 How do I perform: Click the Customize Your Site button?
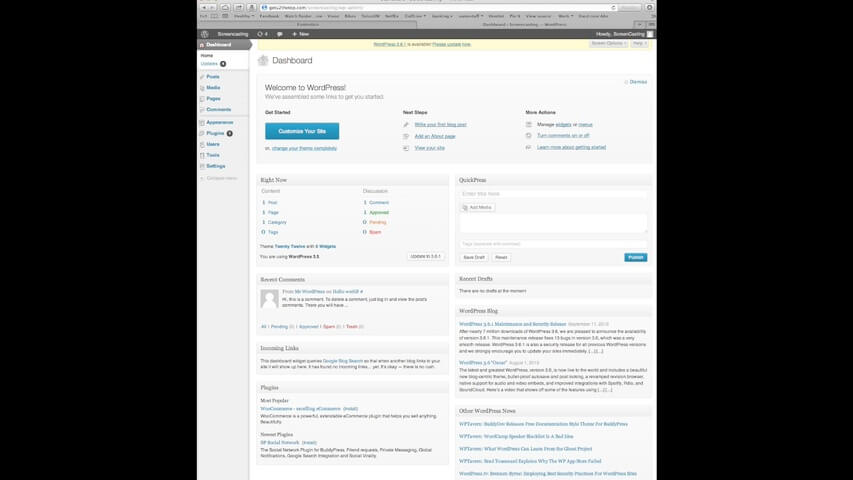click(x=302, y=131)
